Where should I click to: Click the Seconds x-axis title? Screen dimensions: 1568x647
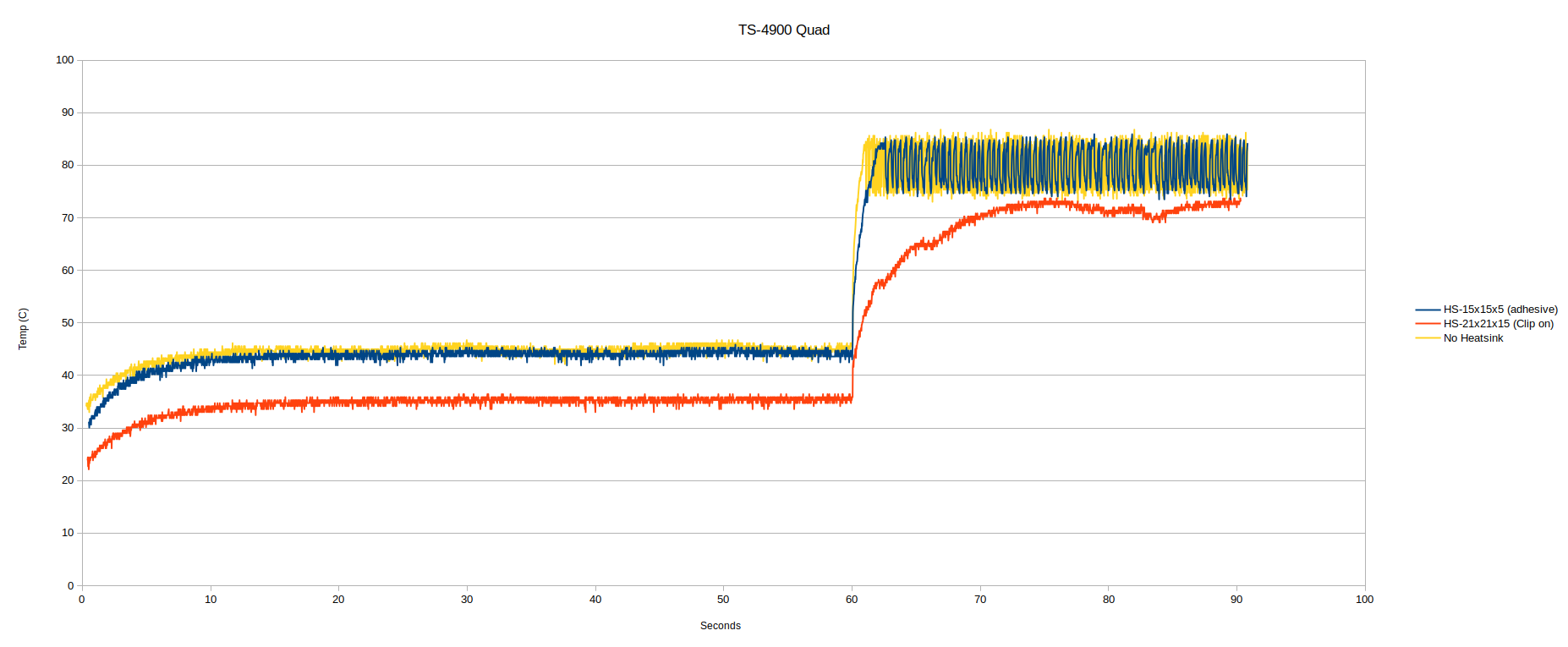pos(721,626)
